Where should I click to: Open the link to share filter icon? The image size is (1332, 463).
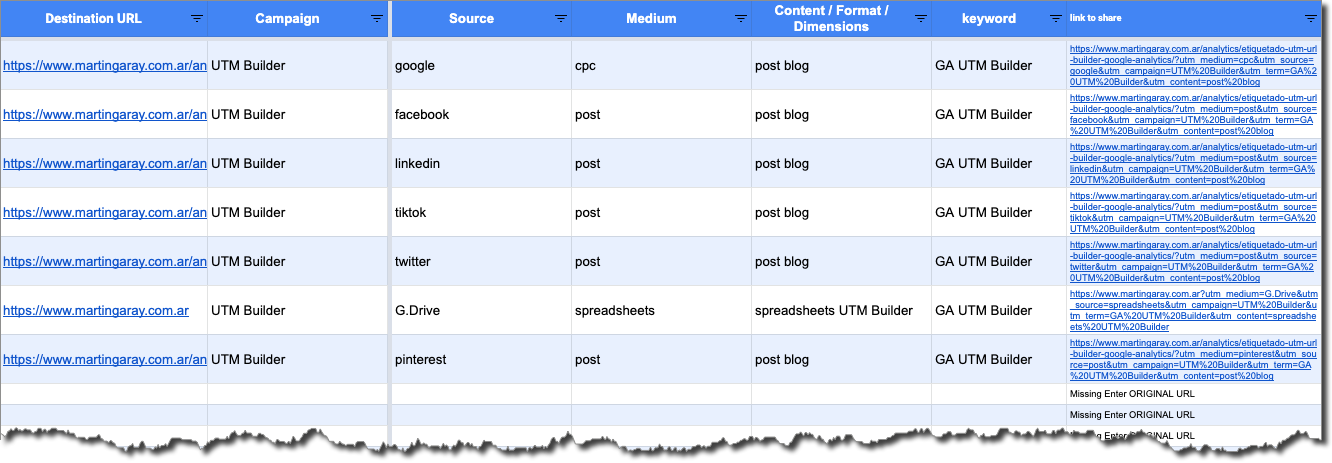pyautogui.click(x=1311, y=18)
